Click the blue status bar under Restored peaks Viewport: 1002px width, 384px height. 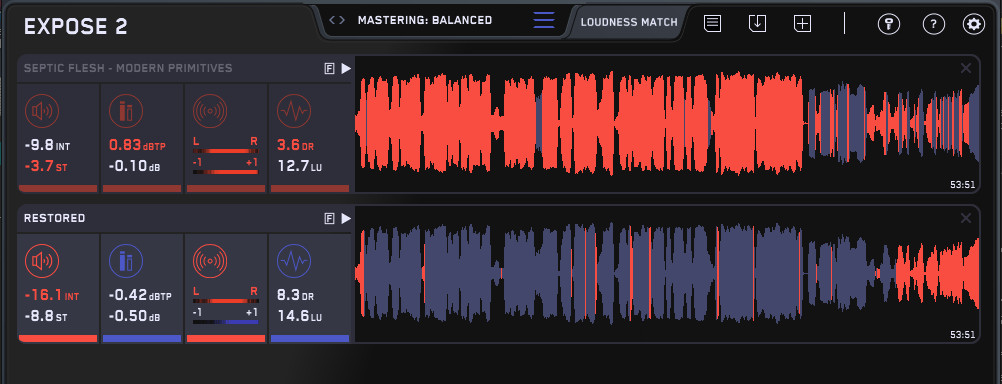click(142, 339)
